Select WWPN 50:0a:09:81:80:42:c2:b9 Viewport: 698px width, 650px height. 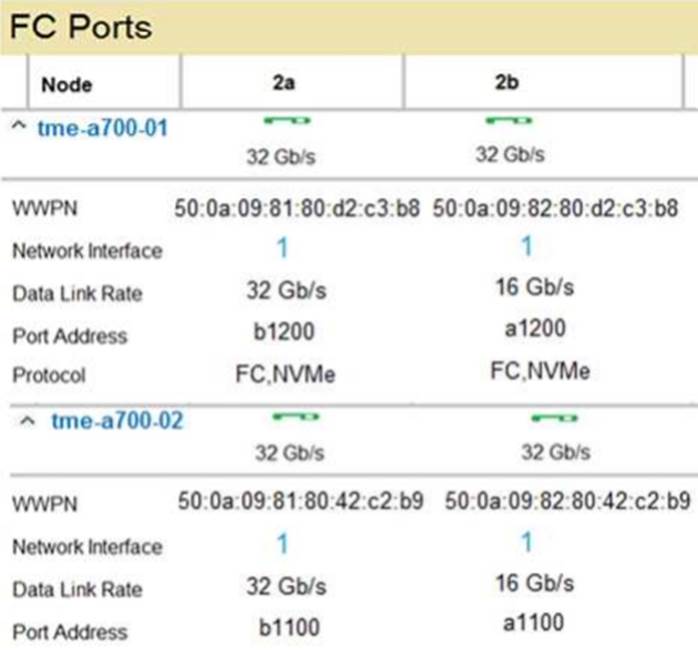[300, 501]
